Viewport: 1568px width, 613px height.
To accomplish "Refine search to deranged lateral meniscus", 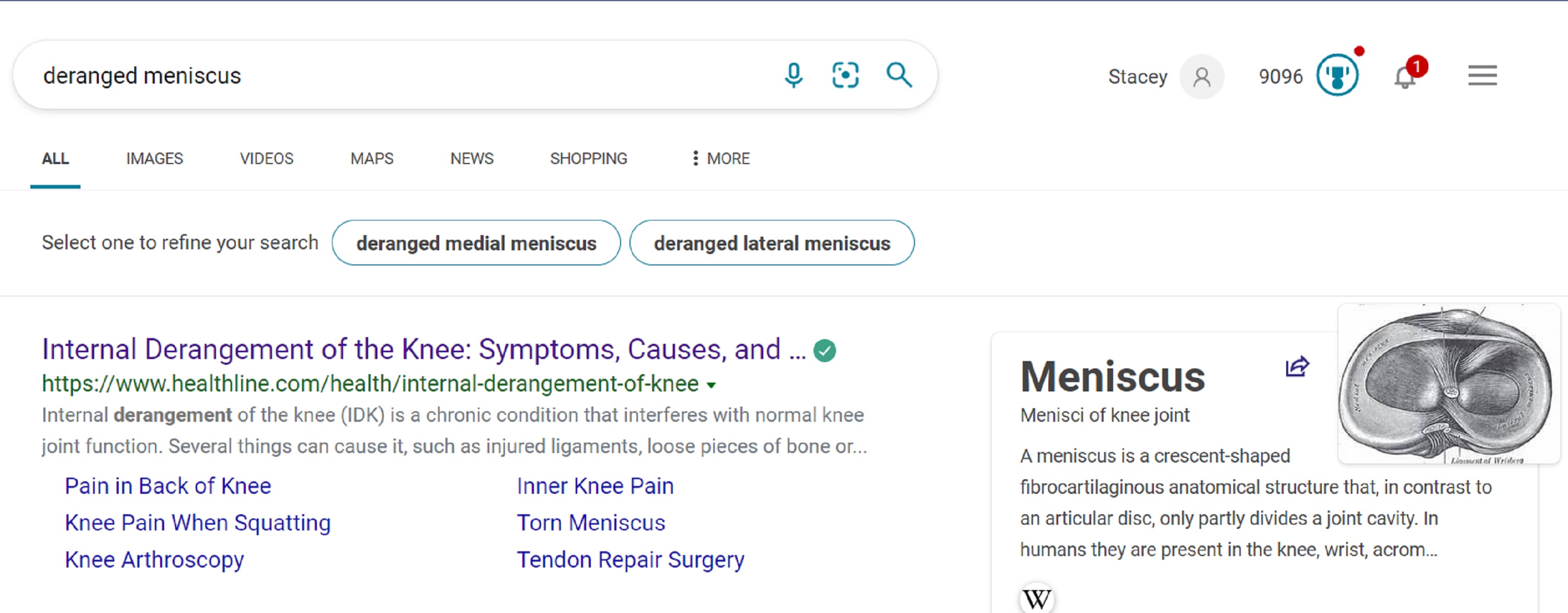I will coord(772,242).
